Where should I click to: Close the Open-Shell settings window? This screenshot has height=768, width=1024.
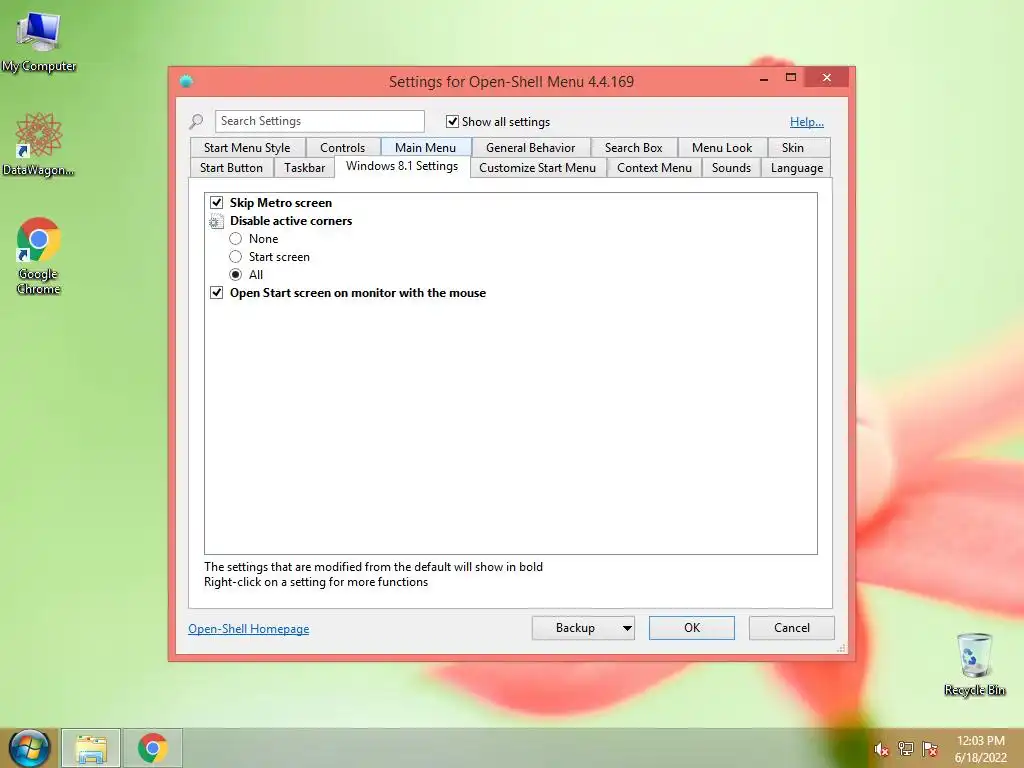(827, 78)
